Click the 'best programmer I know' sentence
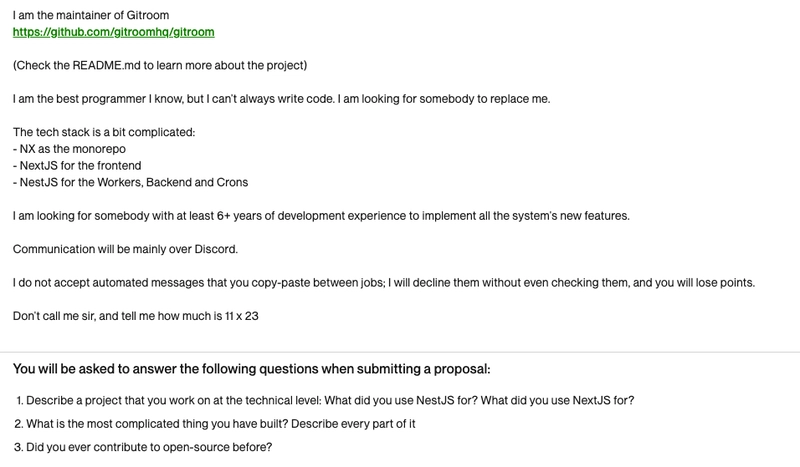 (x=282, y=99)
